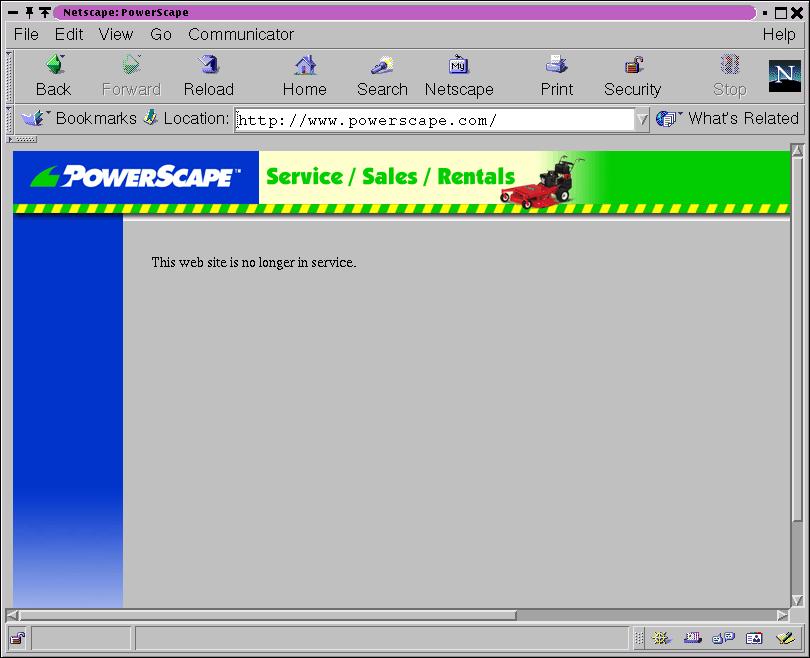Click inside the Location URL field
Image resolution: width=810 pixels, height=658 pixels.
[430, 120]
